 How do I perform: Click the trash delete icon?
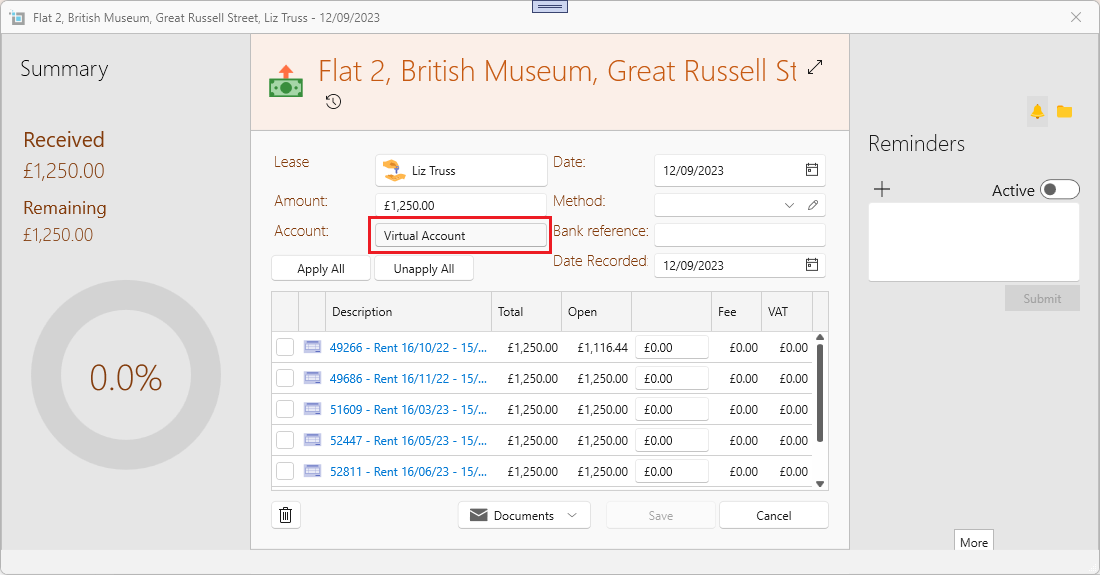coord(286,515)
